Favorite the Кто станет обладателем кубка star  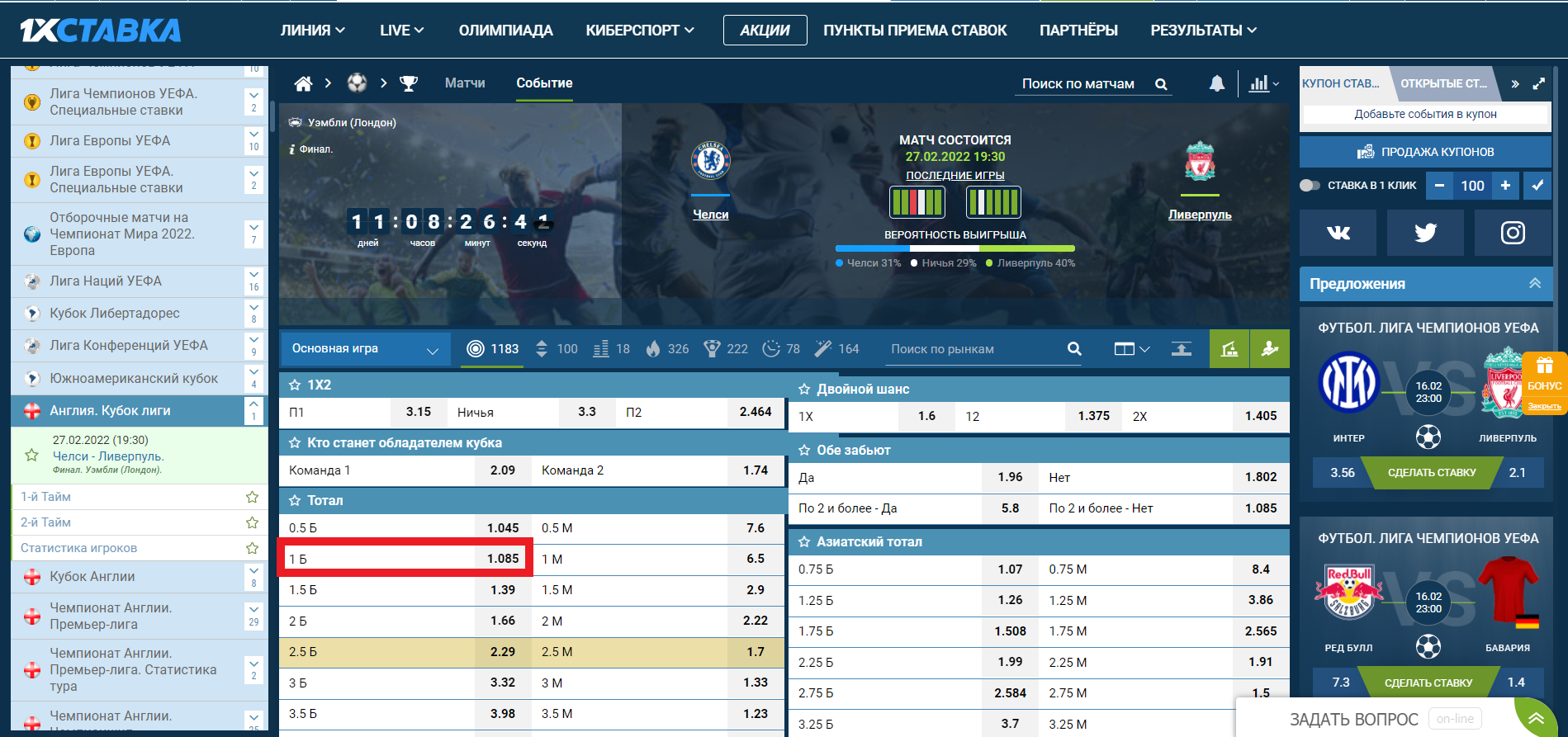[295, 443]
